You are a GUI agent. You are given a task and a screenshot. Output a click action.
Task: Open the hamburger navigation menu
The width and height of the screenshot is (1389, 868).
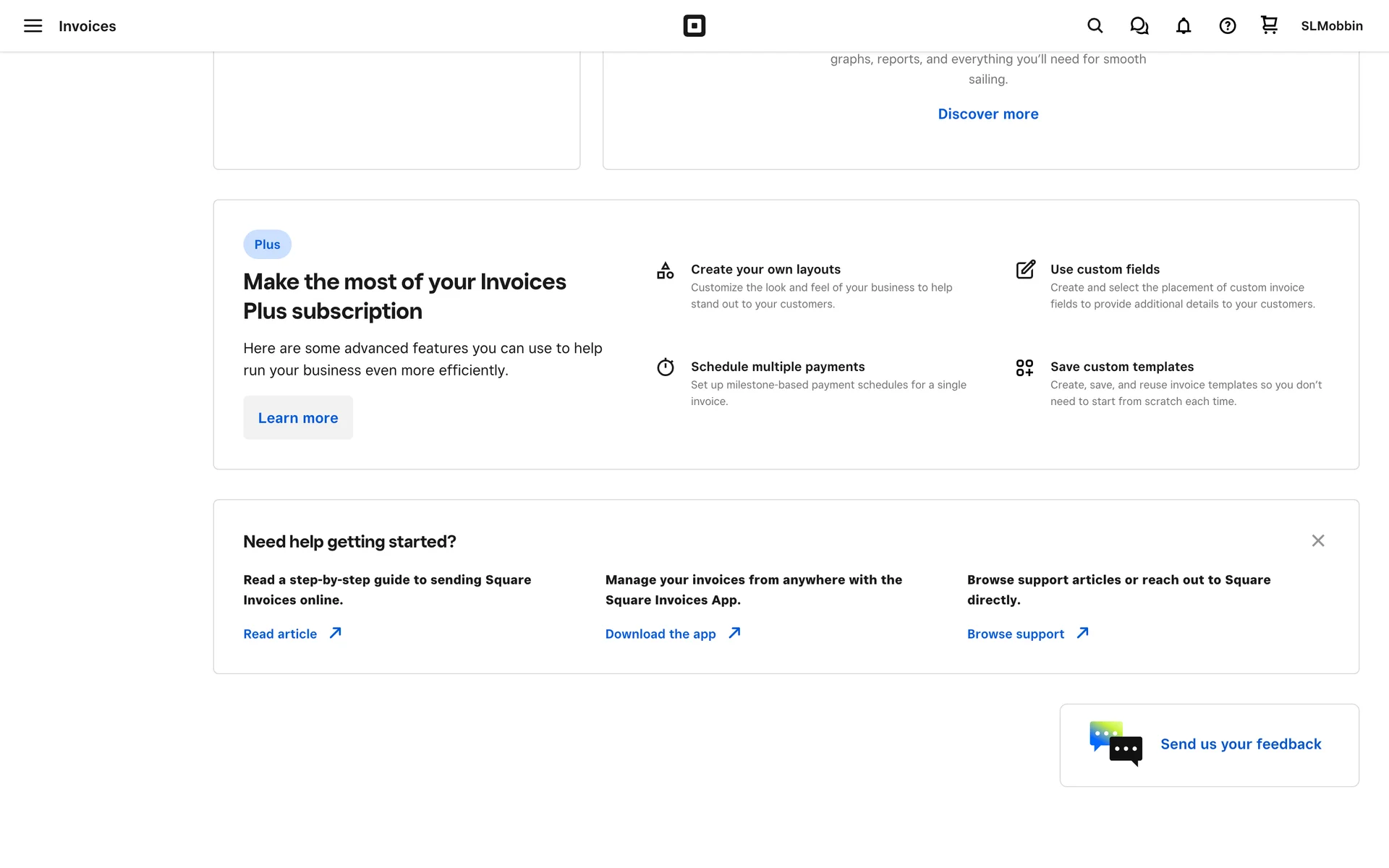click(33, 26)
